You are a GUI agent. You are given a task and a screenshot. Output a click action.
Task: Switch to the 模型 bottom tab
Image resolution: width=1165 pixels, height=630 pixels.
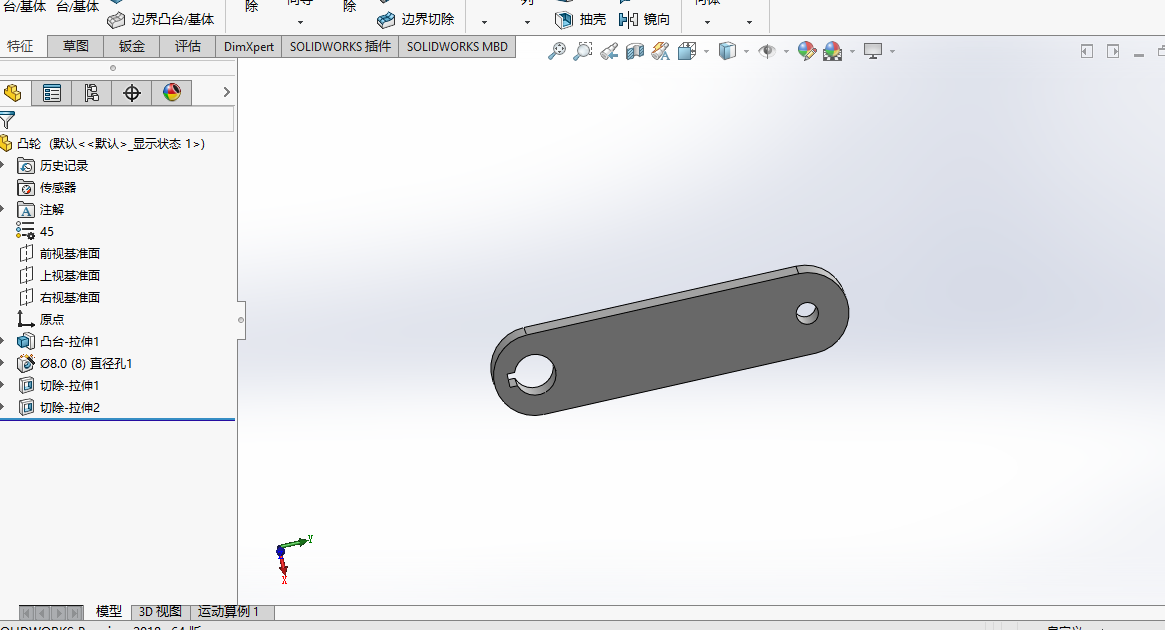click(x=108, y=611)
